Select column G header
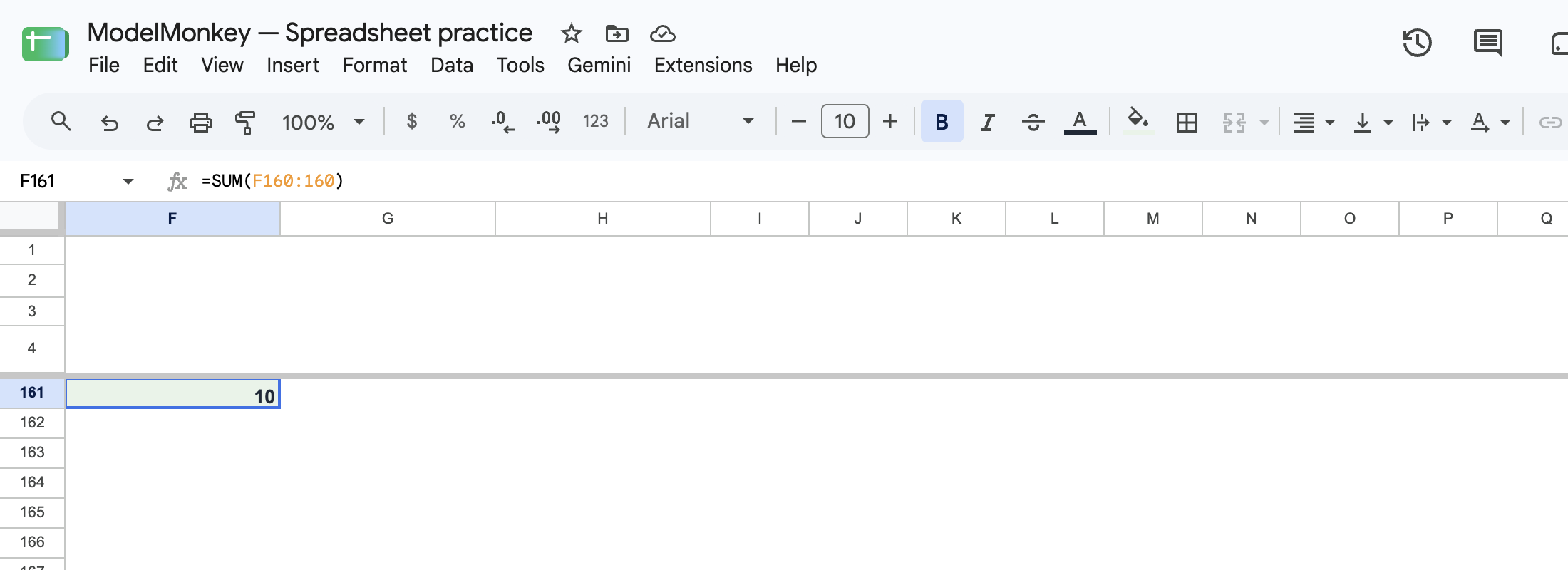This screenshot has width=1568, height=570. point(388,219)
